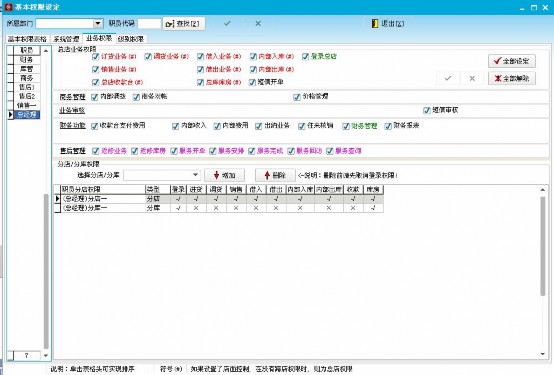The width and height of the screenshot is (554, 375).
Task: Switch to the 基本权限表格 tab
Action: coord(28,39)
